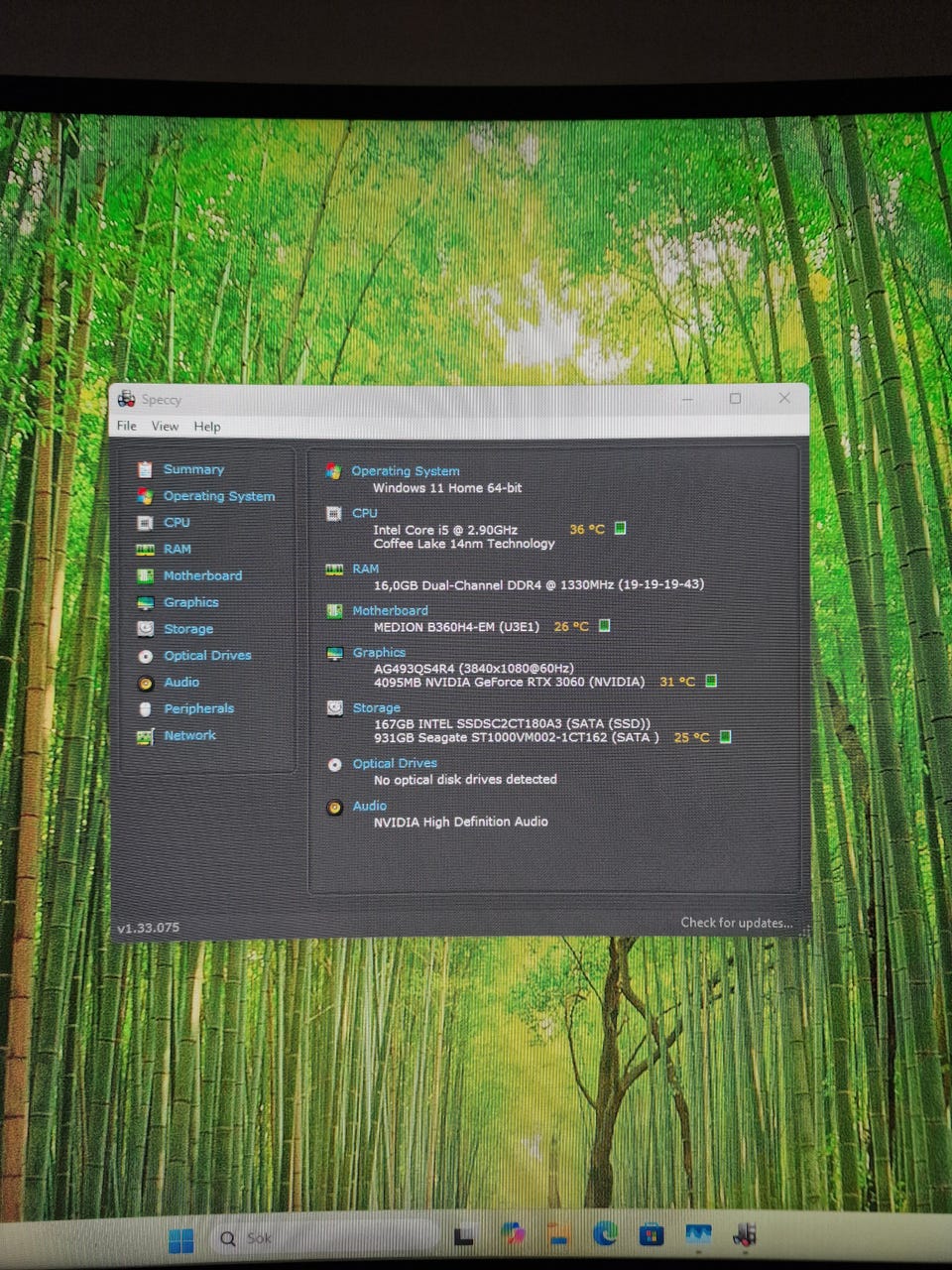Open File Explorer from the taskbar
The image size is (952, 1270).
558,1235
